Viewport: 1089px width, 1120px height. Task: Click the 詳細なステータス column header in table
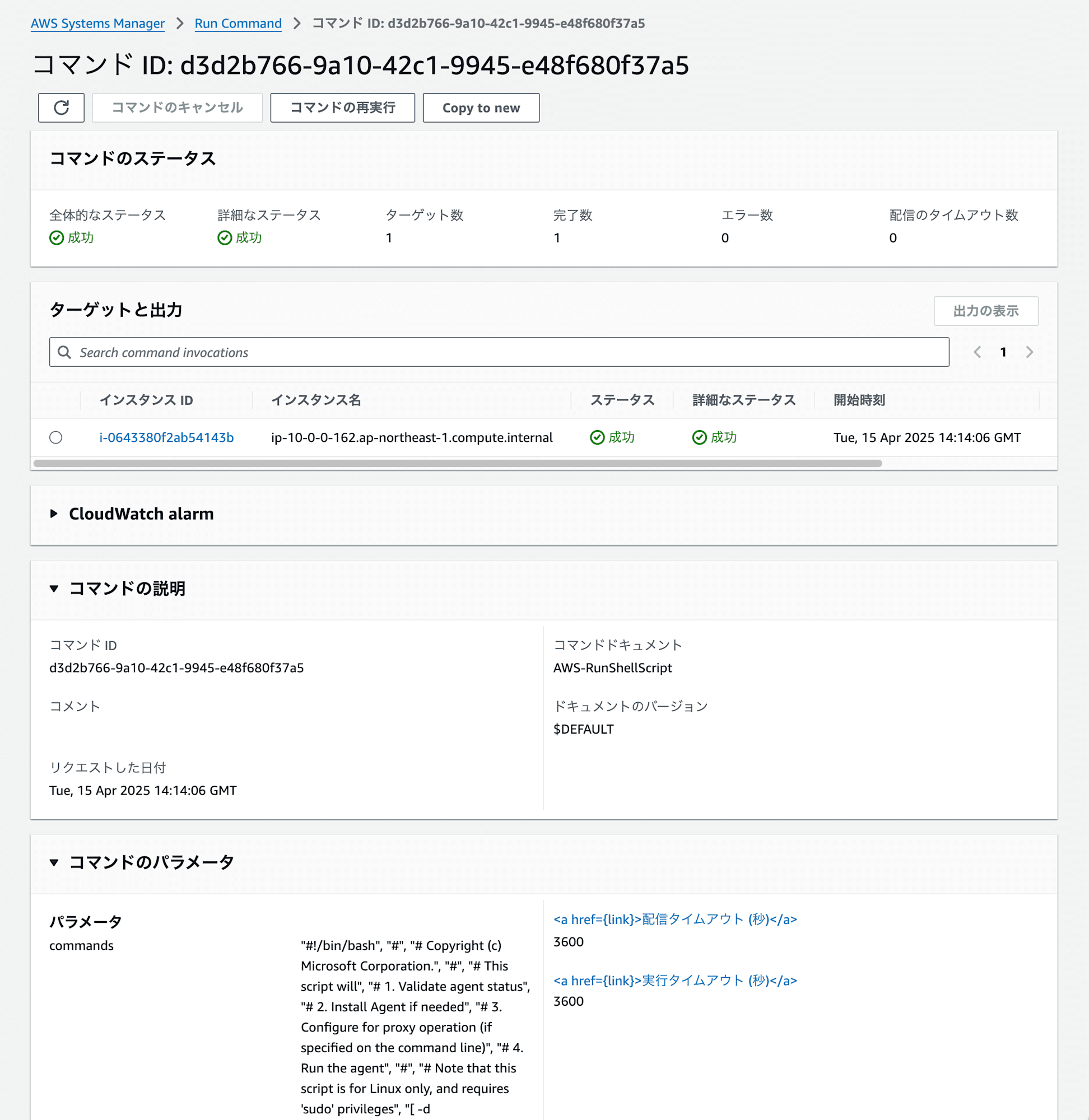744,400
